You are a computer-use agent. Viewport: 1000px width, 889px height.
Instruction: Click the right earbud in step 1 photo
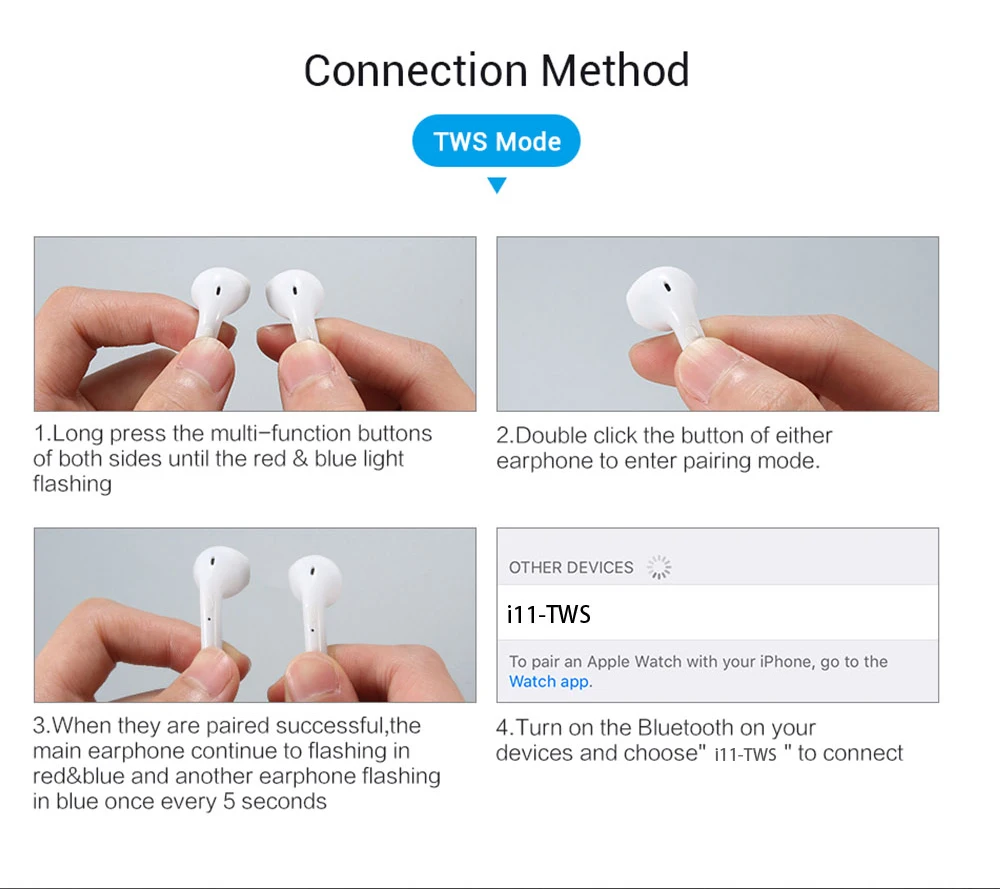click(295, 304)
